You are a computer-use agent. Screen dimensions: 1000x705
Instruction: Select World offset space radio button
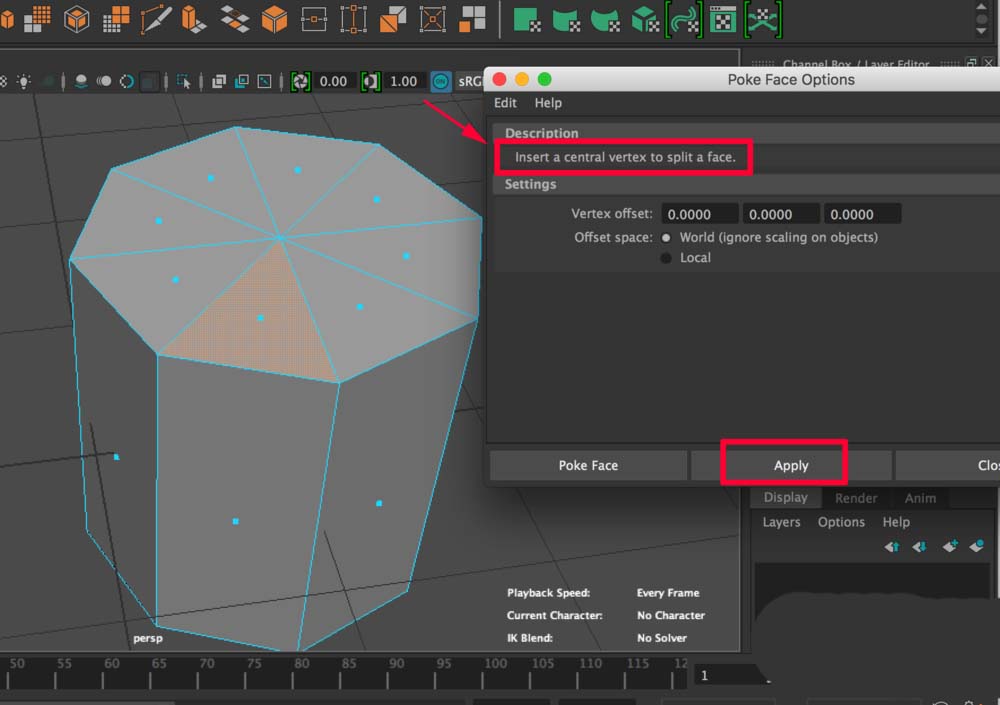666,237
